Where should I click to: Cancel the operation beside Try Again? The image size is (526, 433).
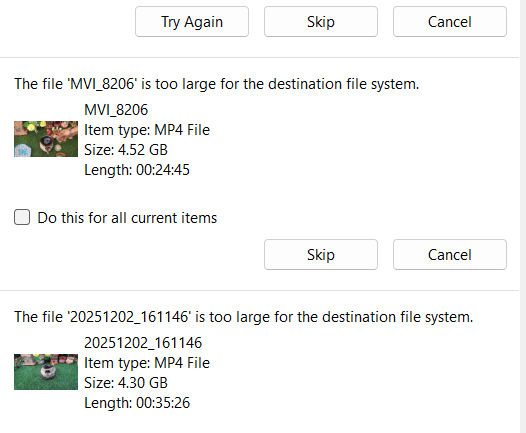pyautogui.click(x=450, y=22)
